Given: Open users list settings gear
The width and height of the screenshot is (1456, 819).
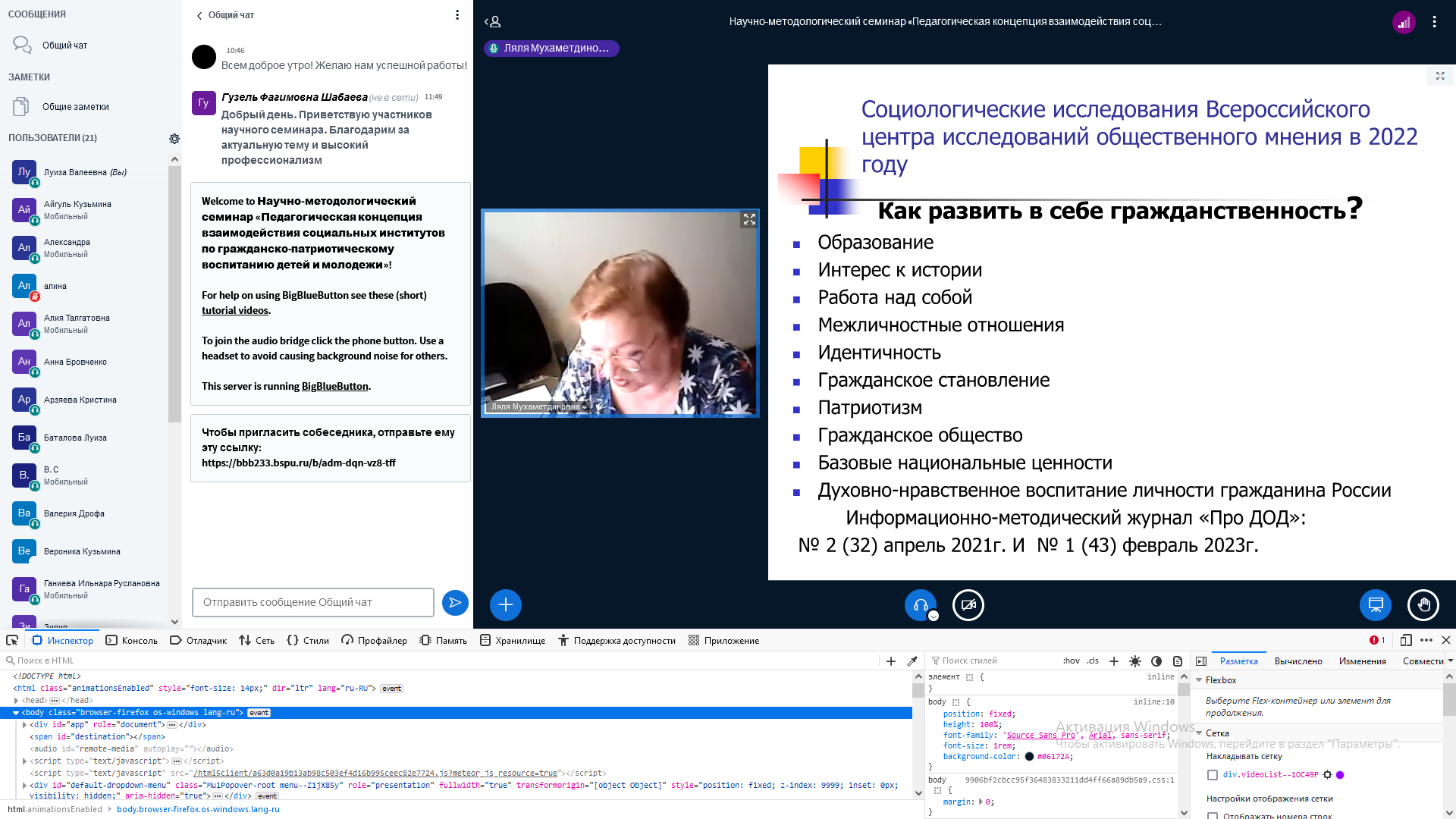Looking at the screenshot, I should pos(174,139).
